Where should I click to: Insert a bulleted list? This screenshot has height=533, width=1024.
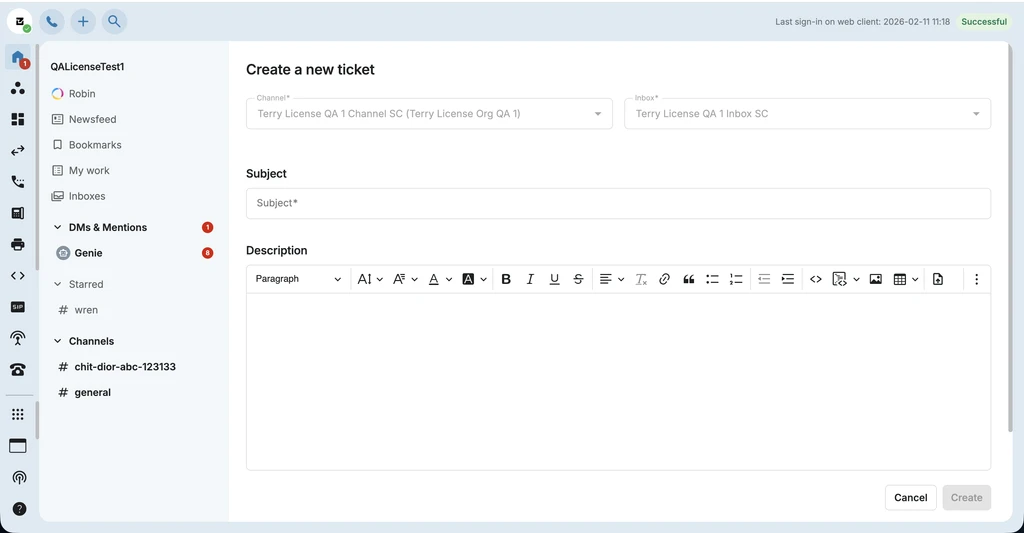pos(712,279)
